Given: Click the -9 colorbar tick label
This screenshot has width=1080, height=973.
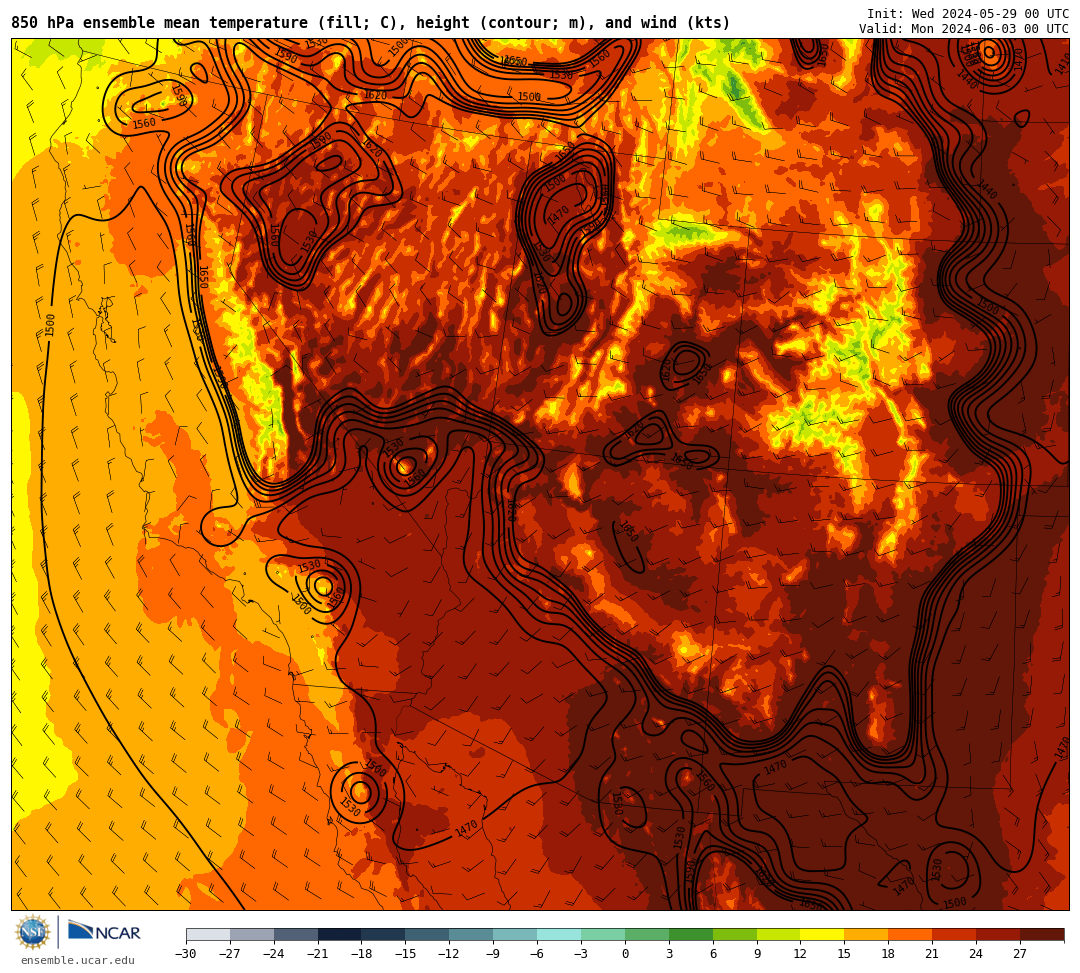Looking at the screenshot, I should [x=493, y=954].
